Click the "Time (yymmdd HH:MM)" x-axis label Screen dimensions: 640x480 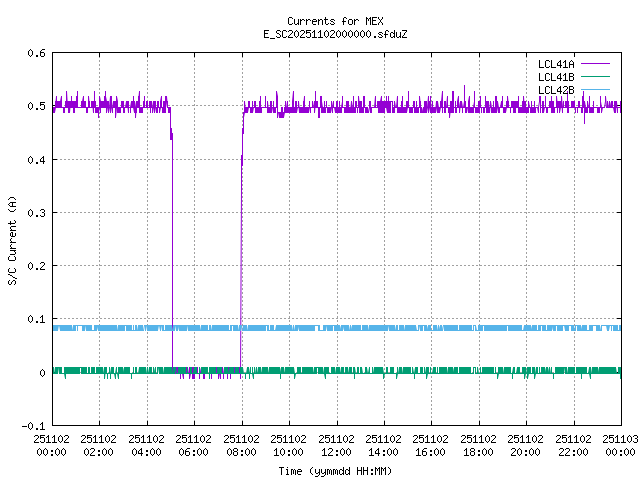(335, 470)
